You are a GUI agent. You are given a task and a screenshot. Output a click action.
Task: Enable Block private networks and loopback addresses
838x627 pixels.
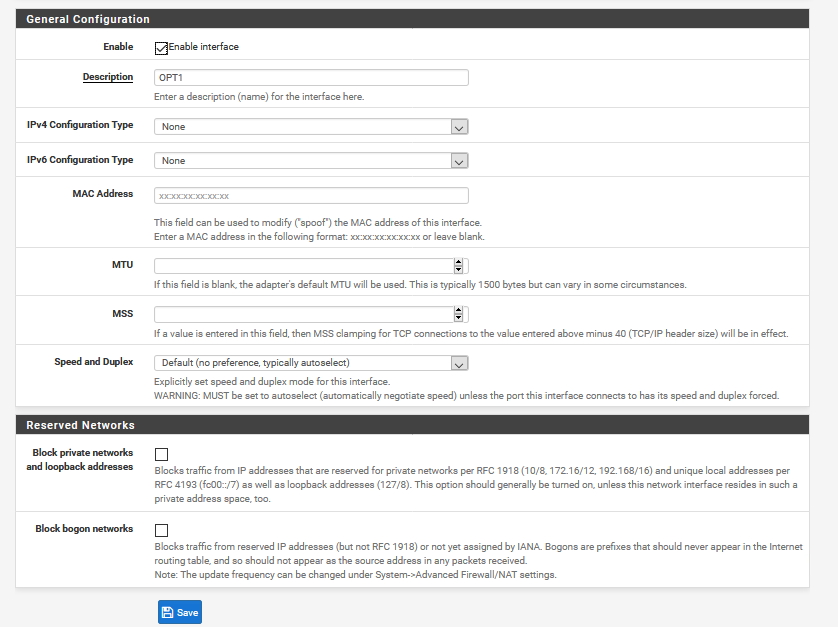click(x=161, y=454)
